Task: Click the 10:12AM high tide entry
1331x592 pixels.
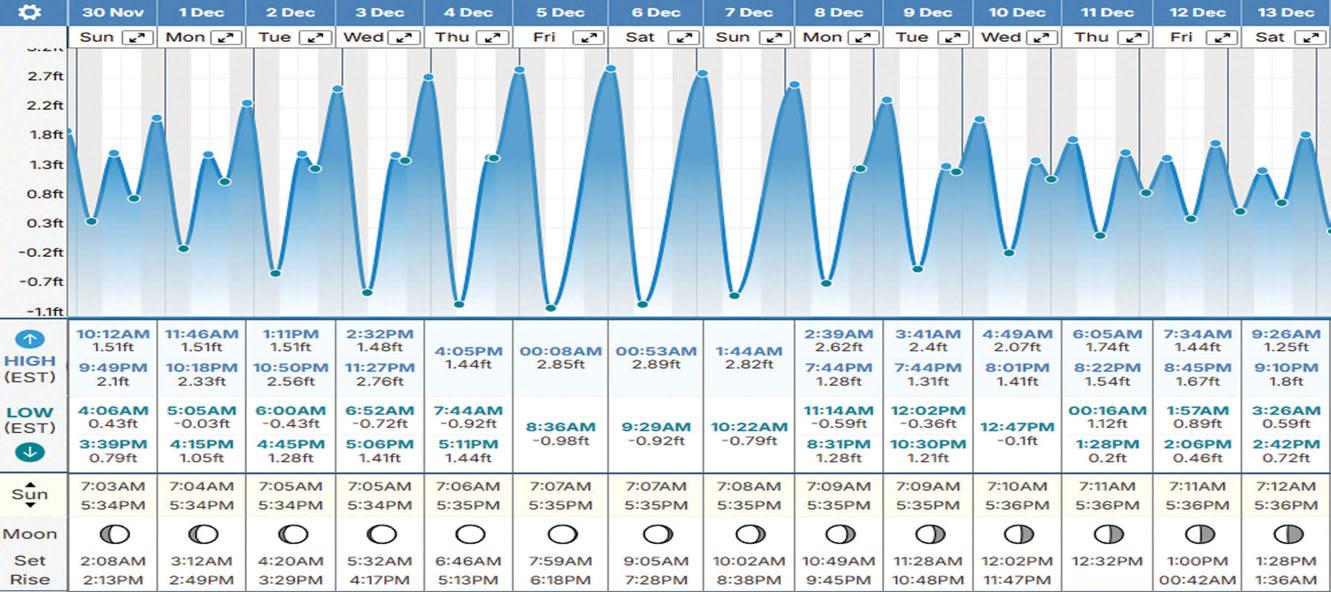Action: click(x=111, y=341)
